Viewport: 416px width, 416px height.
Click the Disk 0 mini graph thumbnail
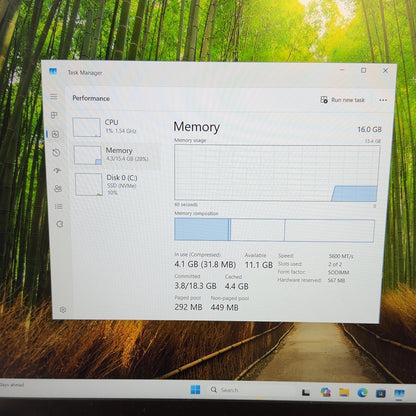(x=89, y=184)
